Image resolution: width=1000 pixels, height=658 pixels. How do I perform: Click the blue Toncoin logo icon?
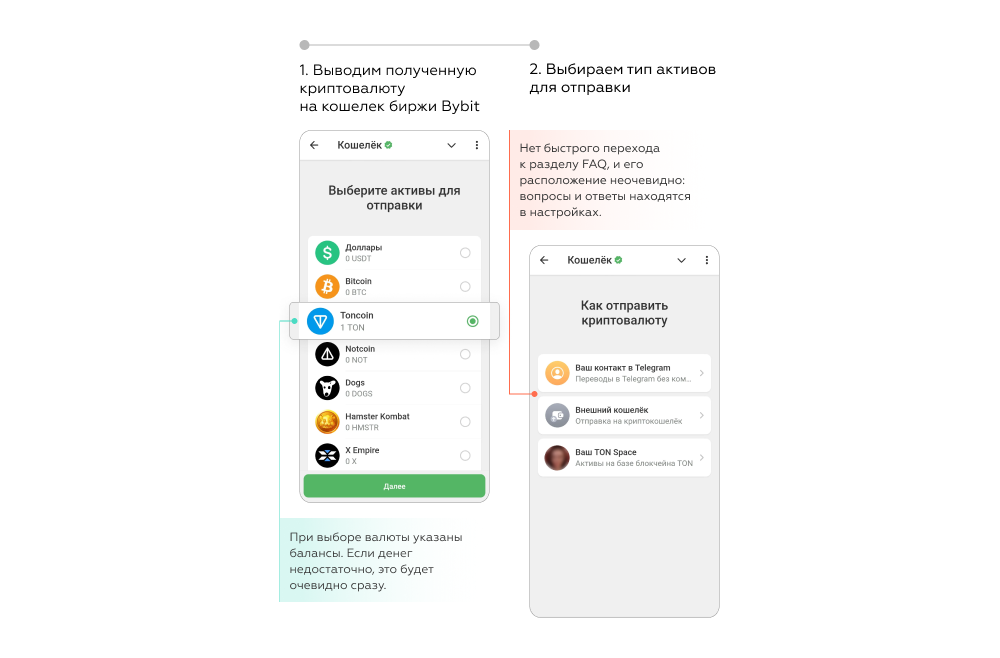[320, 321]
